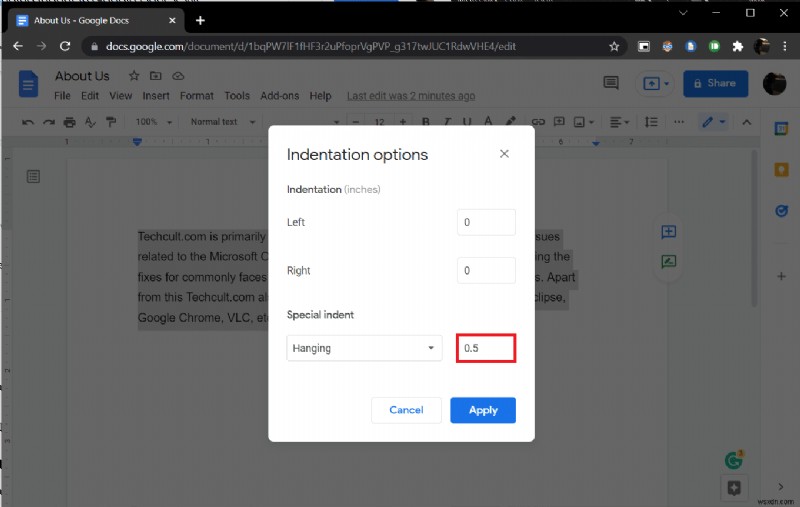Open the Normal text style dropdown
The width and height of the screenshot is (800, 507).
click(x=222, y=122)
